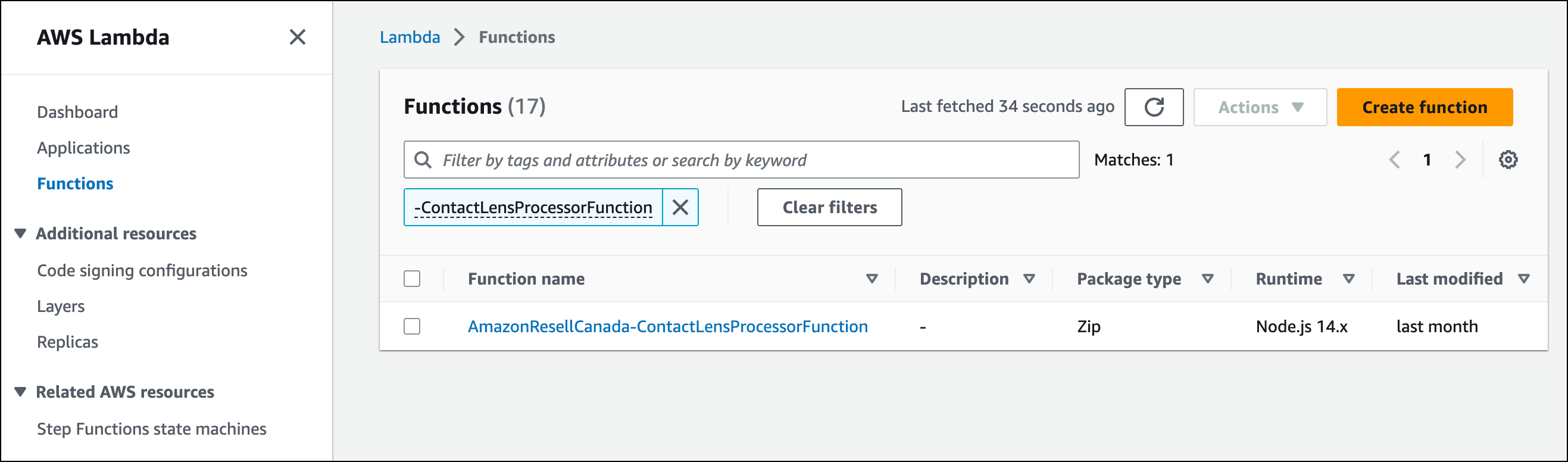This screenshot has width=1568, height=462.
Task: Open table preferences gear icon
Action: pyautogui.click(x=1508, y=160)
